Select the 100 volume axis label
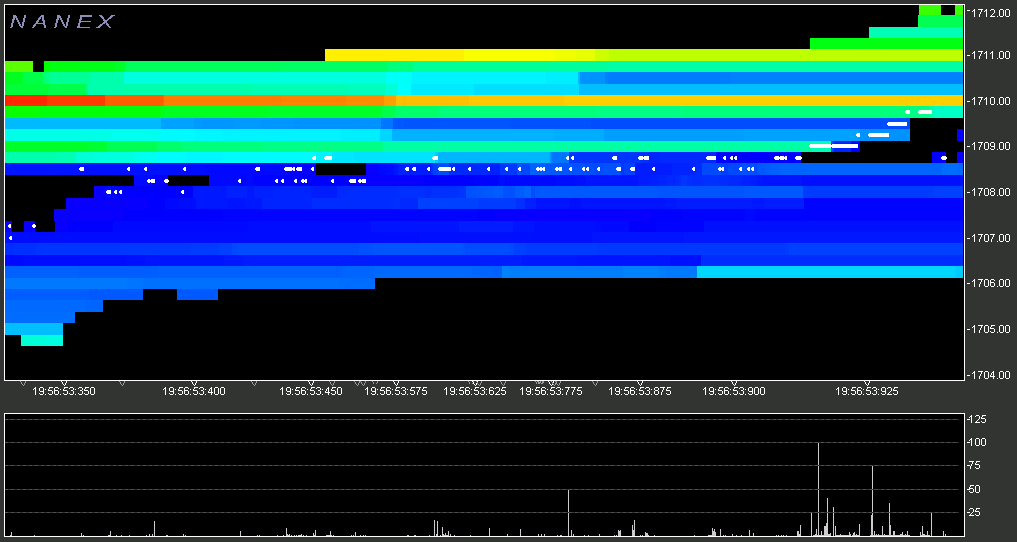The image size is (1017, 542). tap(977, 443)
